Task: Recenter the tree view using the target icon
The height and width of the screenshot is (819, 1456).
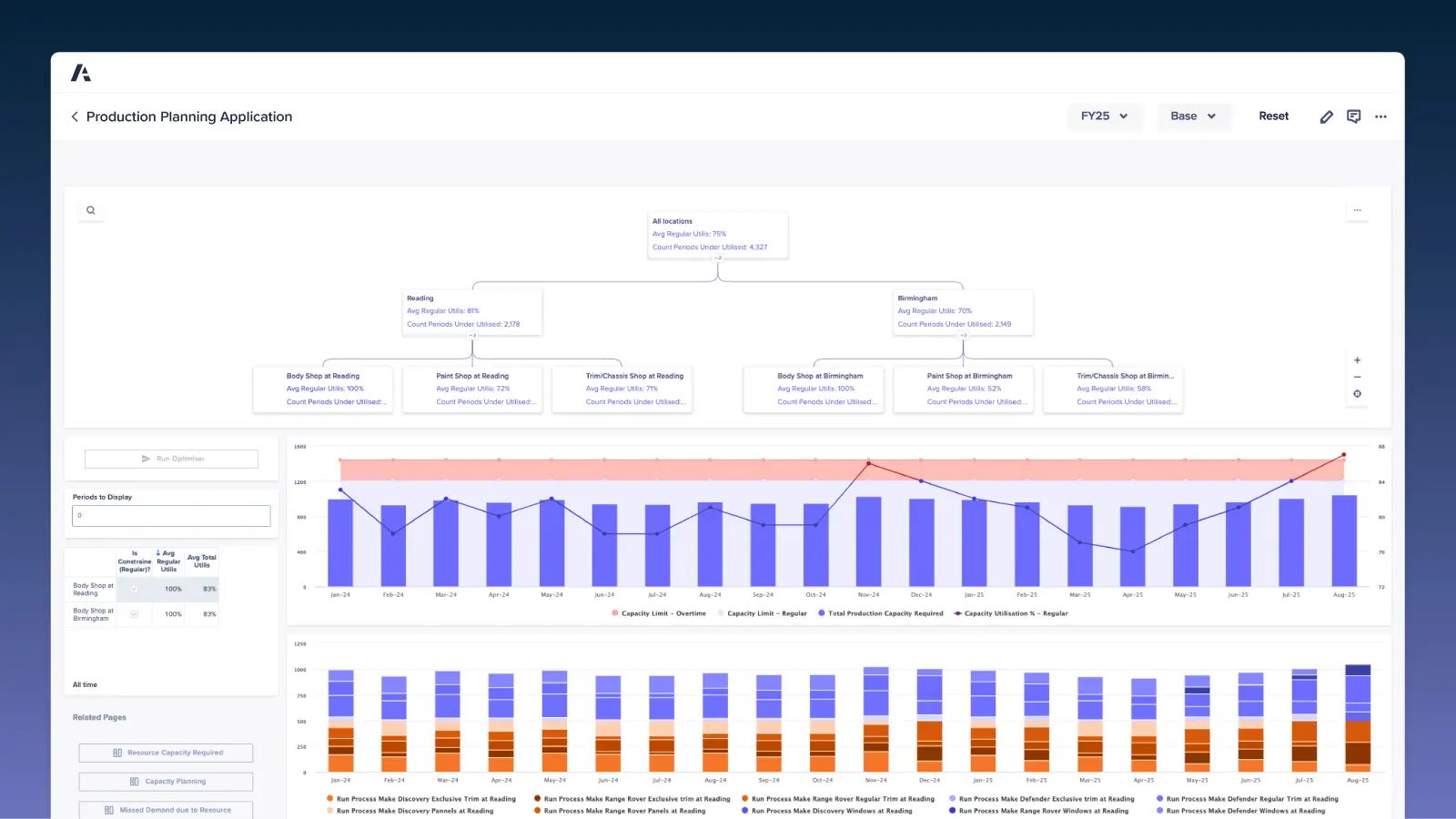Action: [1357, 394]
